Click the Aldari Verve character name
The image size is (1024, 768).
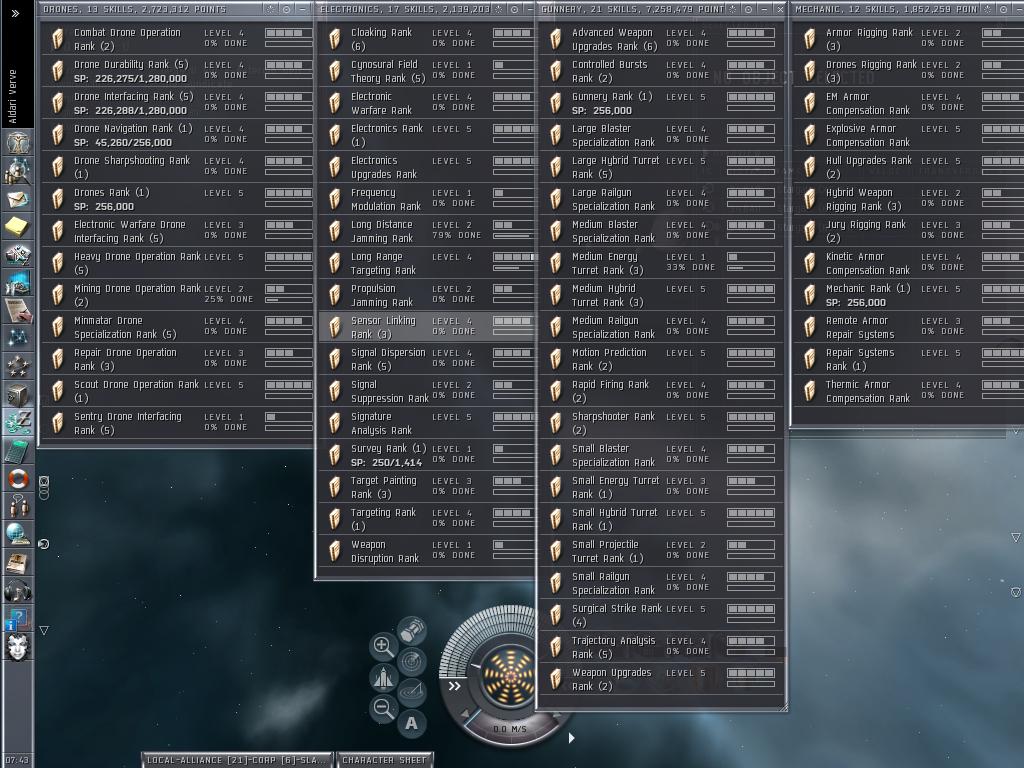[12, 96]
